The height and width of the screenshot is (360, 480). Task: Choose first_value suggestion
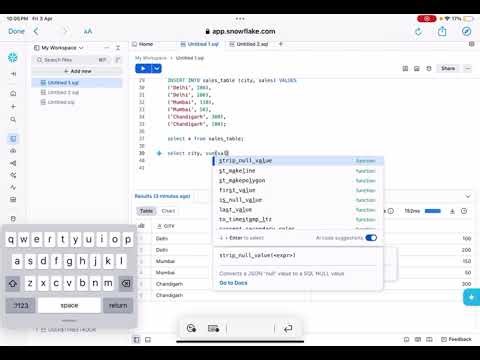pos(298,190)
